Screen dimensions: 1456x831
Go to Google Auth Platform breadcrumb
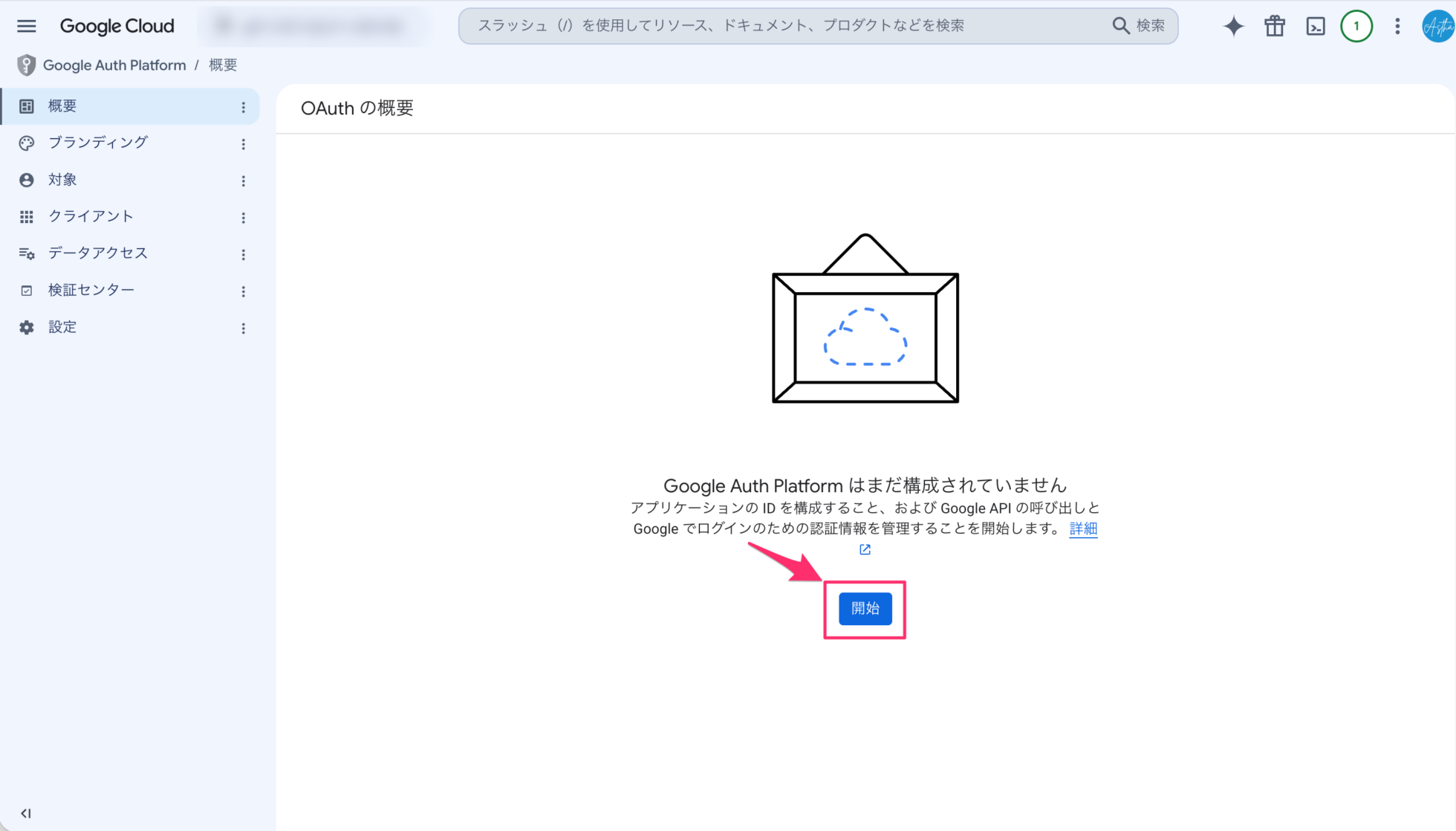click(114, 65)
